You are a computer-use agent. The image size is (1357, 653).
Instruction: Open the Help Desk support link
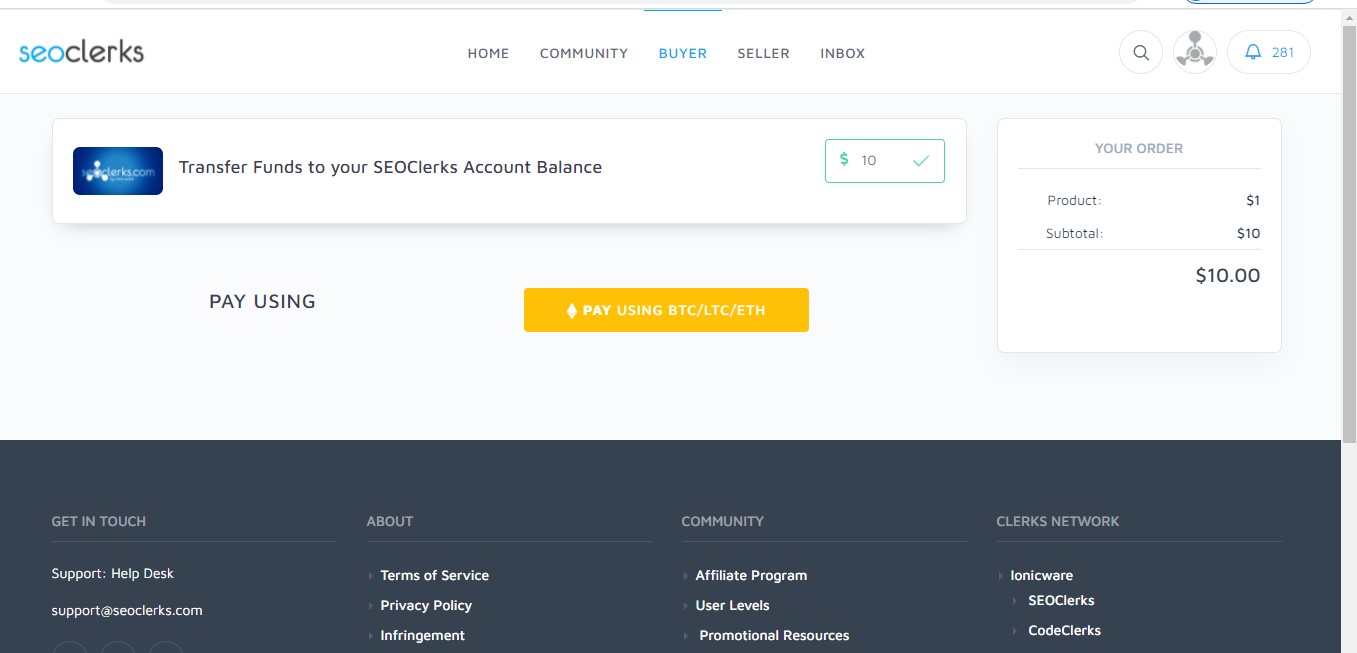142,573
